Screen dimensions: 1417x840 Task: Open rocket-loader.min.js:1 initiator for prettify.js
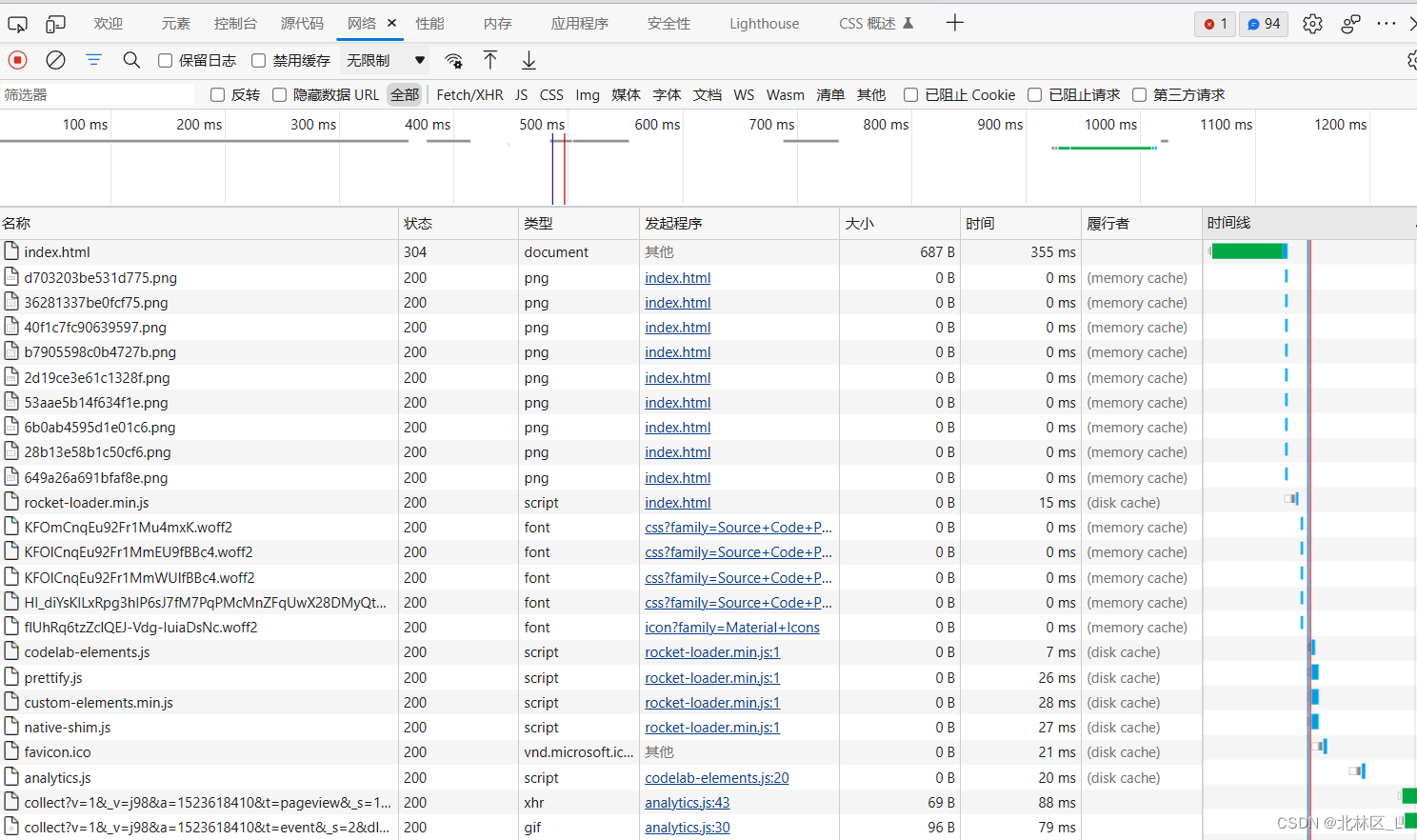tap(711, 678)
